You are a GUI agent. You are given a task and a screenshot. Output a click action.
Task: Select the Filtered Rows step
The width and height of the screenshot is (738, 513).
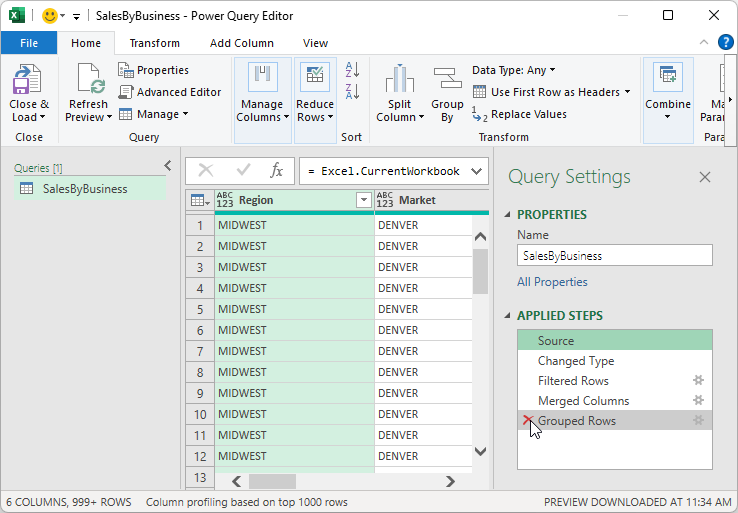coord(615,380)
